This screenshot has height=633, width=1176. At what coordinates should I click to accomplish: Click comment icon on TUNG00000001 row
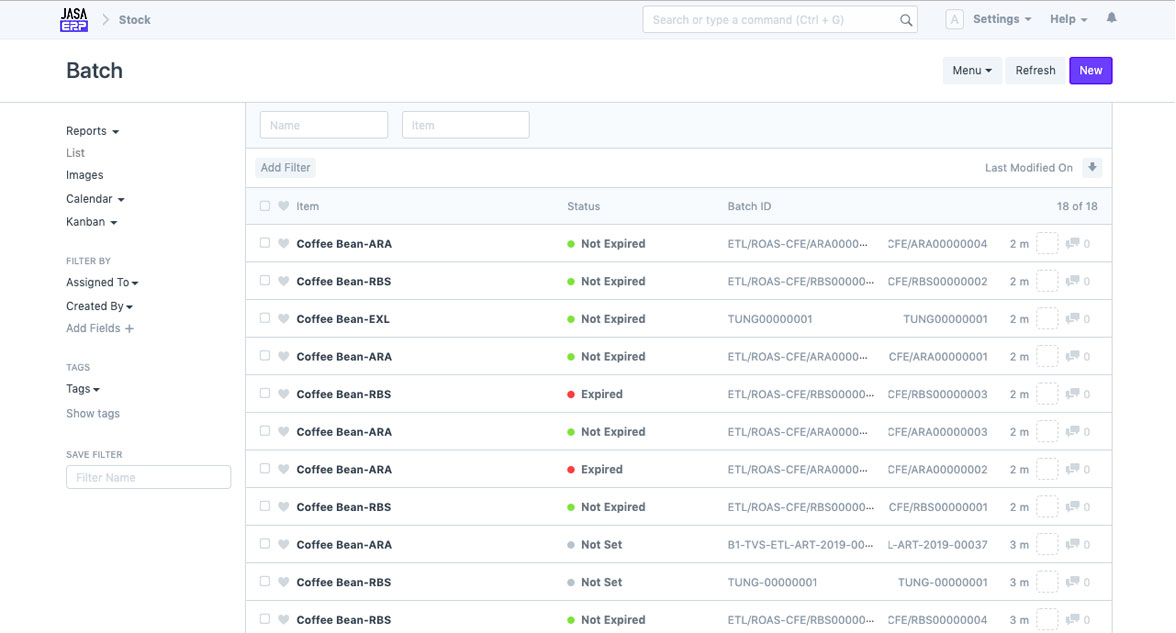(1073, 319)
